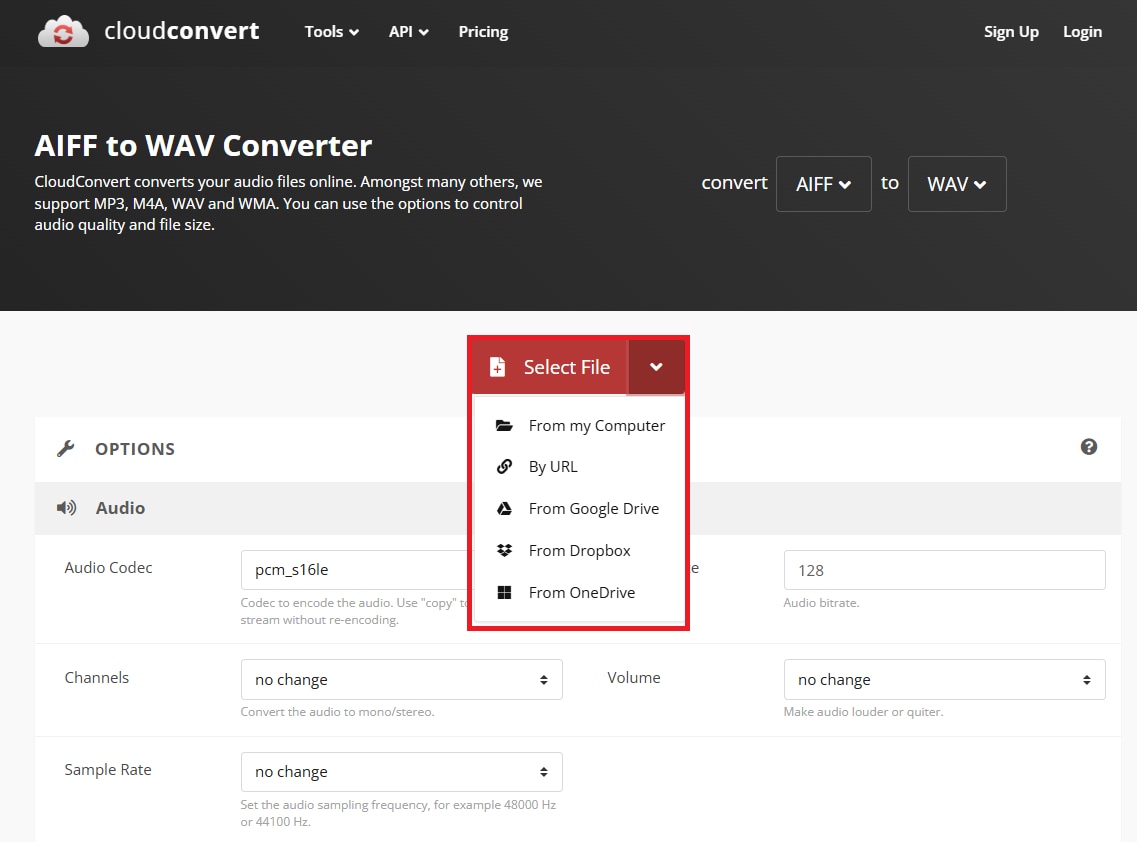Viewport: 1137px width, 842px height.
Task: Open the Volume no change dropdown
Action: tap(944, 680)
